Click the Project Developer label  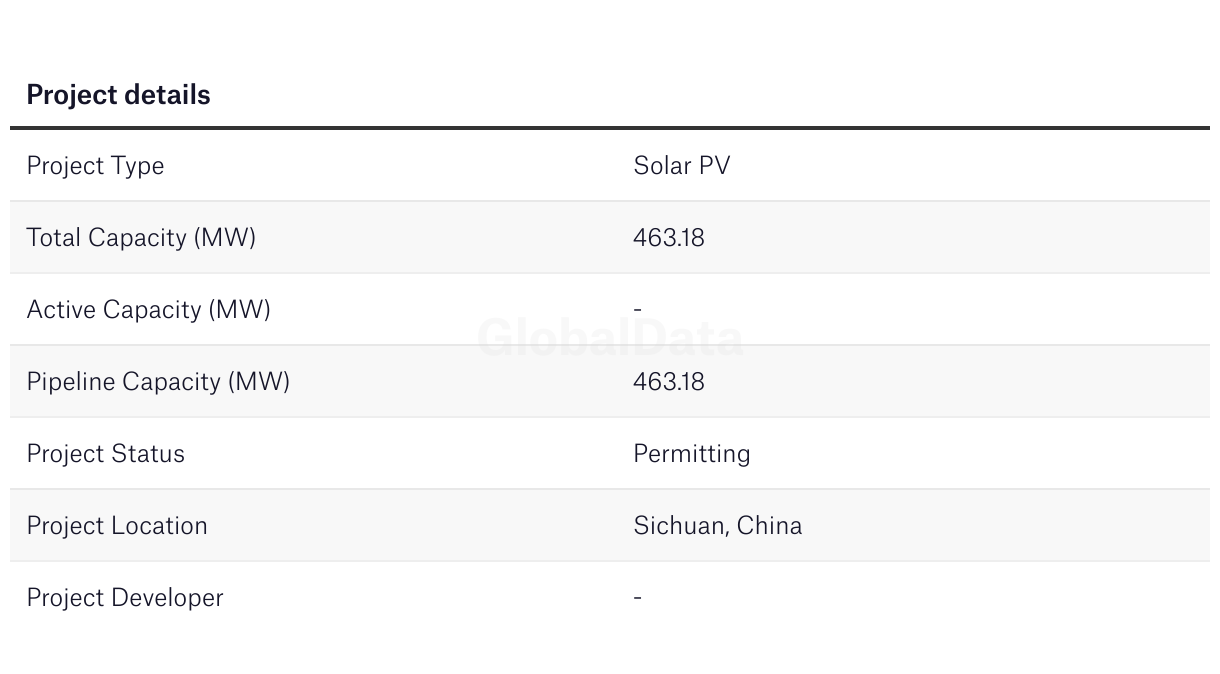coord(125,598)
